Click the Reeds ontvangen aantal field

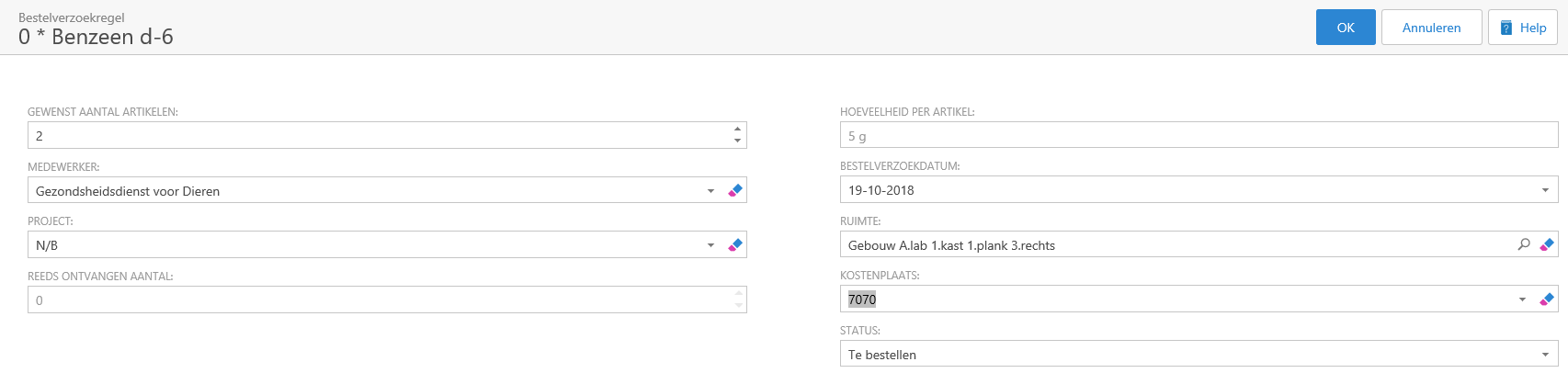pos(368,300)
